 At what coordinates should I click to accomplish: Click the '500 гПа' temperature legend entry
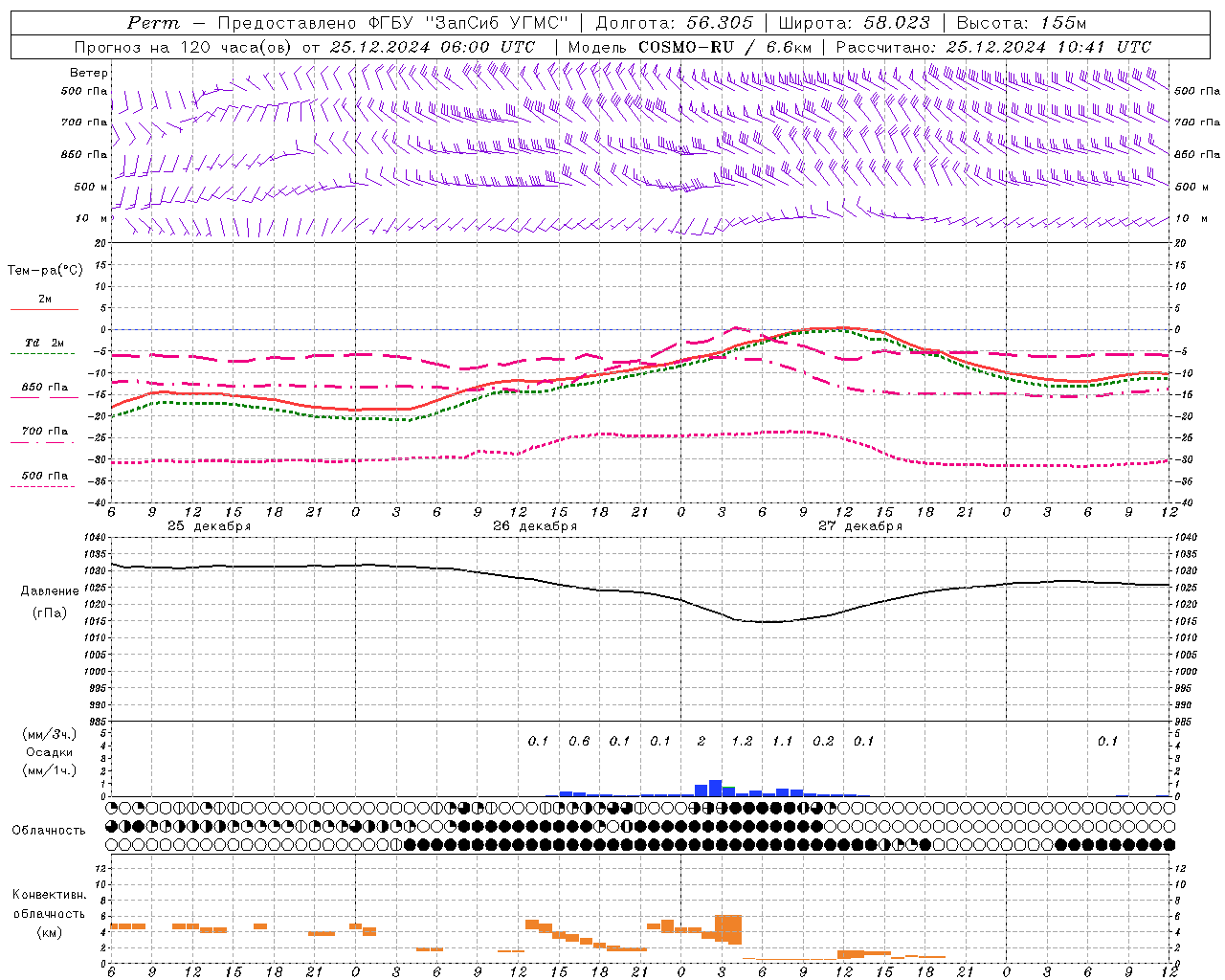[45, 476]
